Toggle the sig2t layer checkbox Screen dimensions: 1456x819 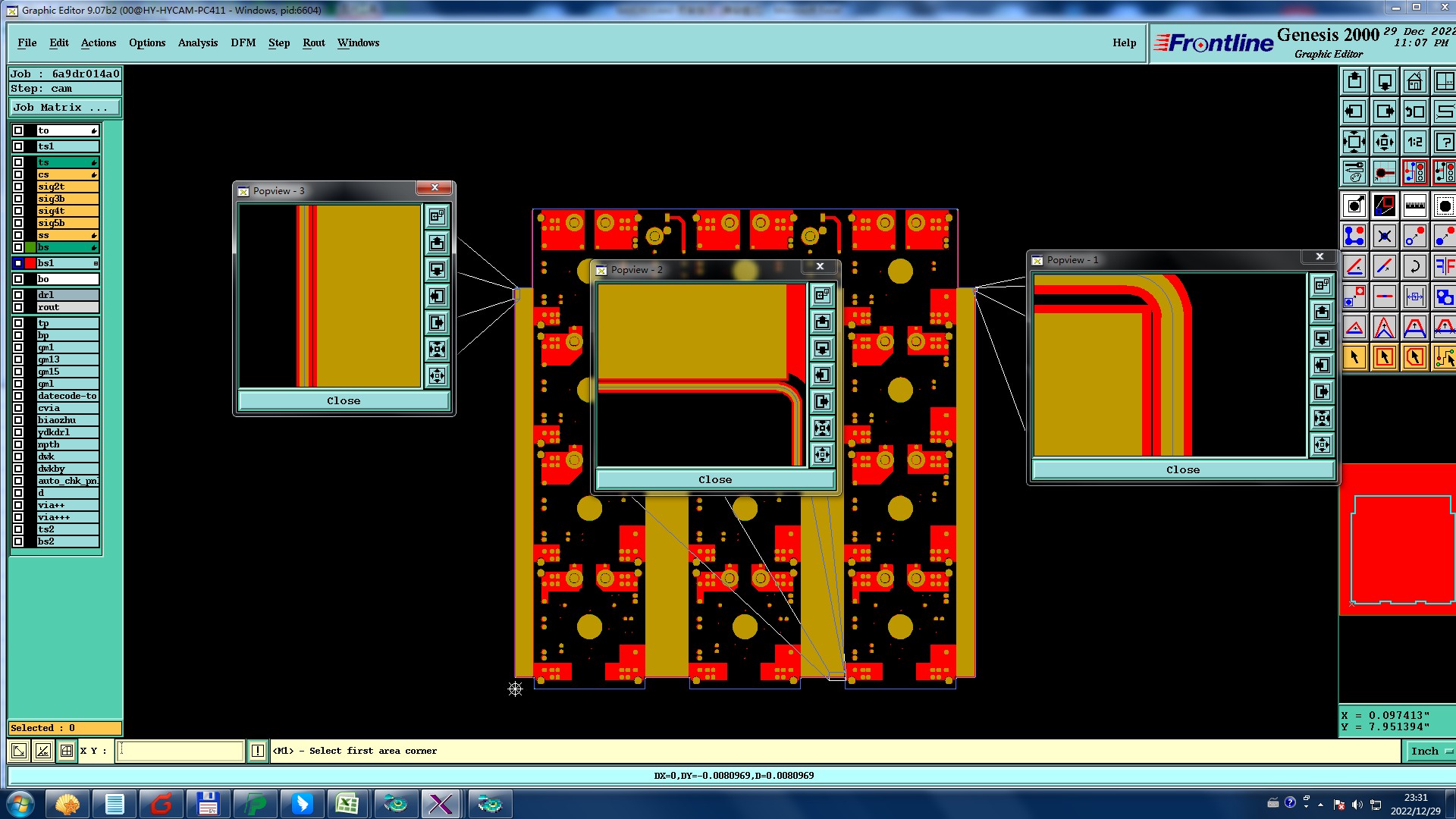pos(18,187)
